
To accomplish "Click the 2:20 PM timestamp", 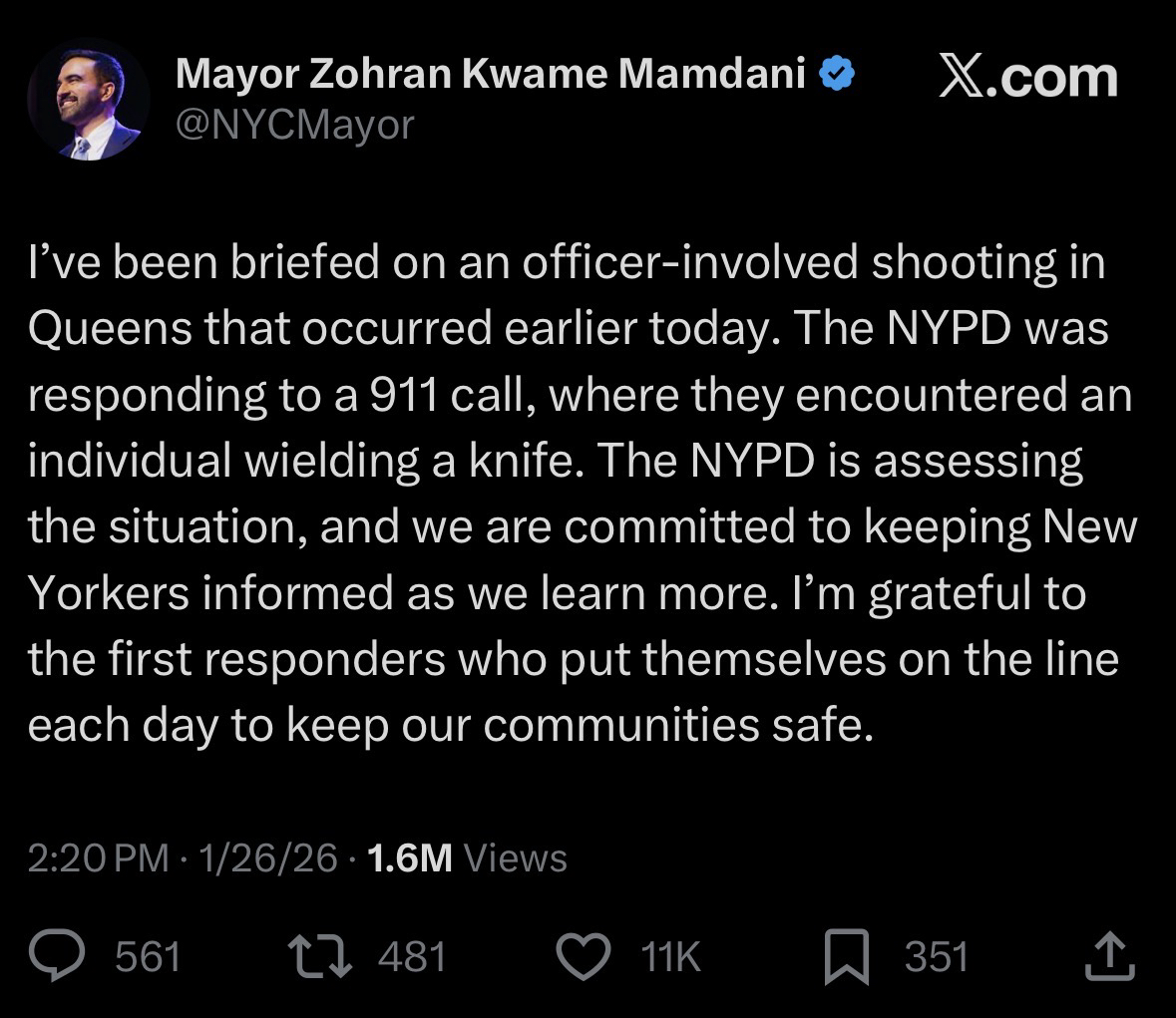I will [x=99, y=858].
